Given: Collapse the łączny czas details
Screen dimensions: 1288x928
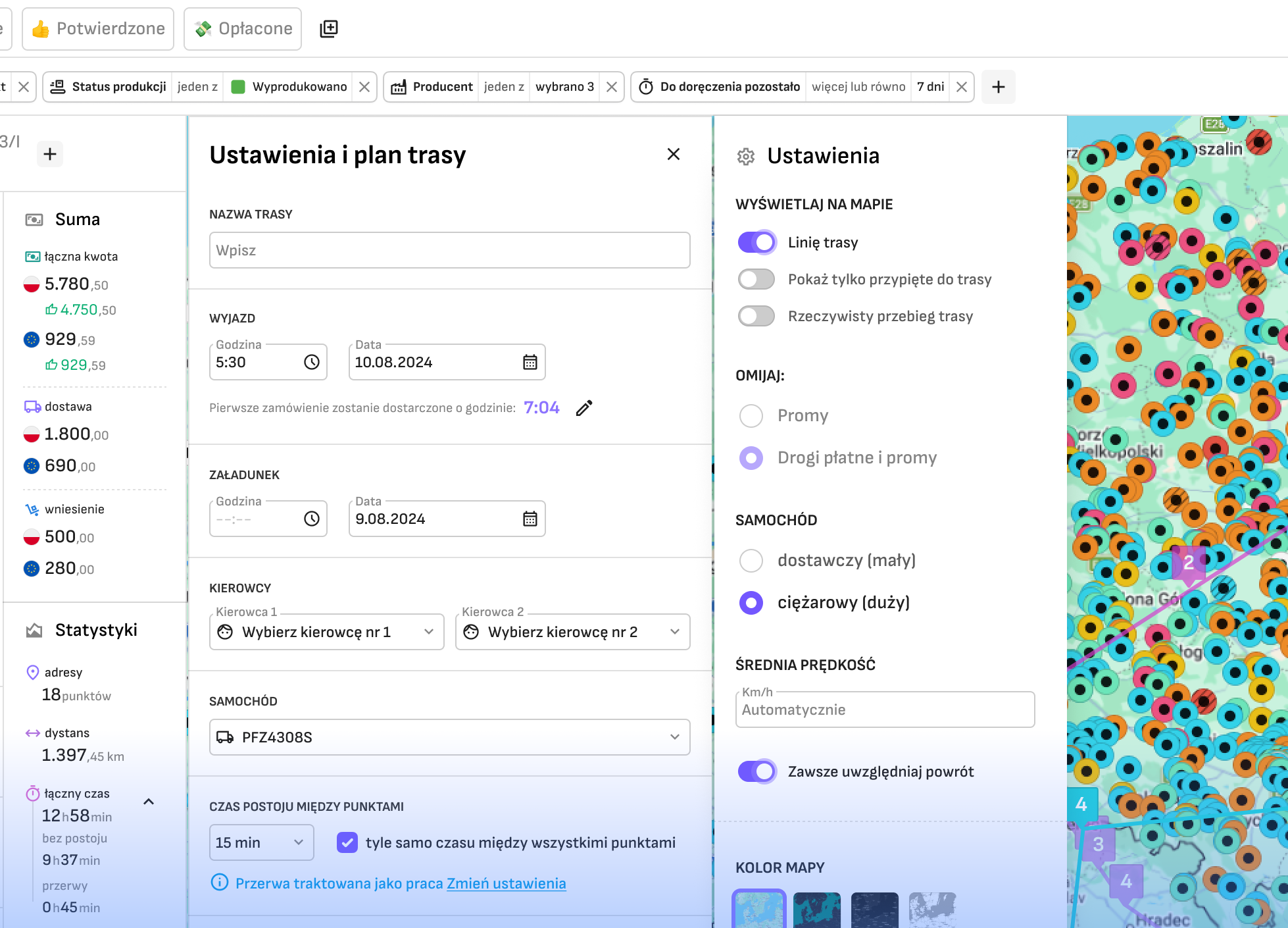Looking at the screenshot, I should click(149, 802).
